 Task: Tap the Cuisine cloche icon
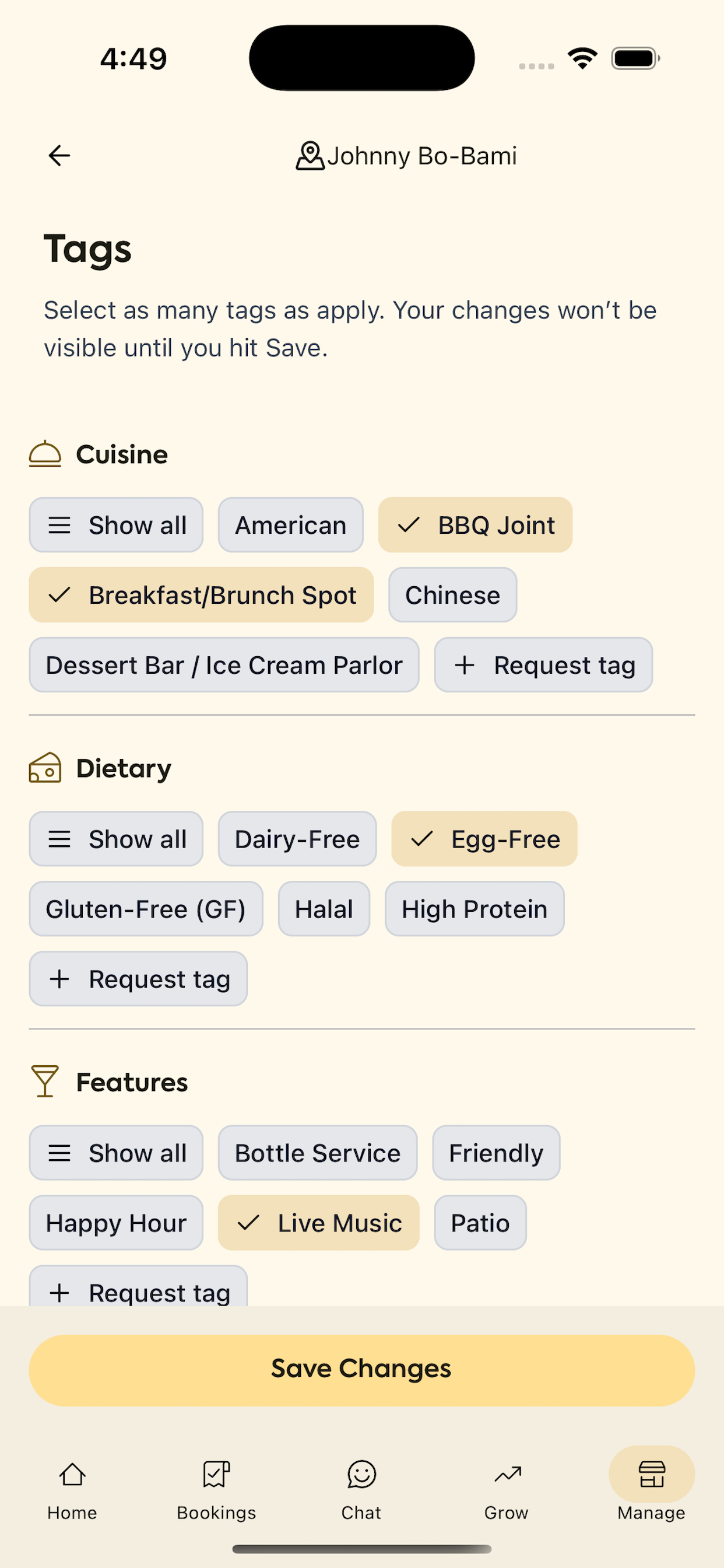point(45,454)
